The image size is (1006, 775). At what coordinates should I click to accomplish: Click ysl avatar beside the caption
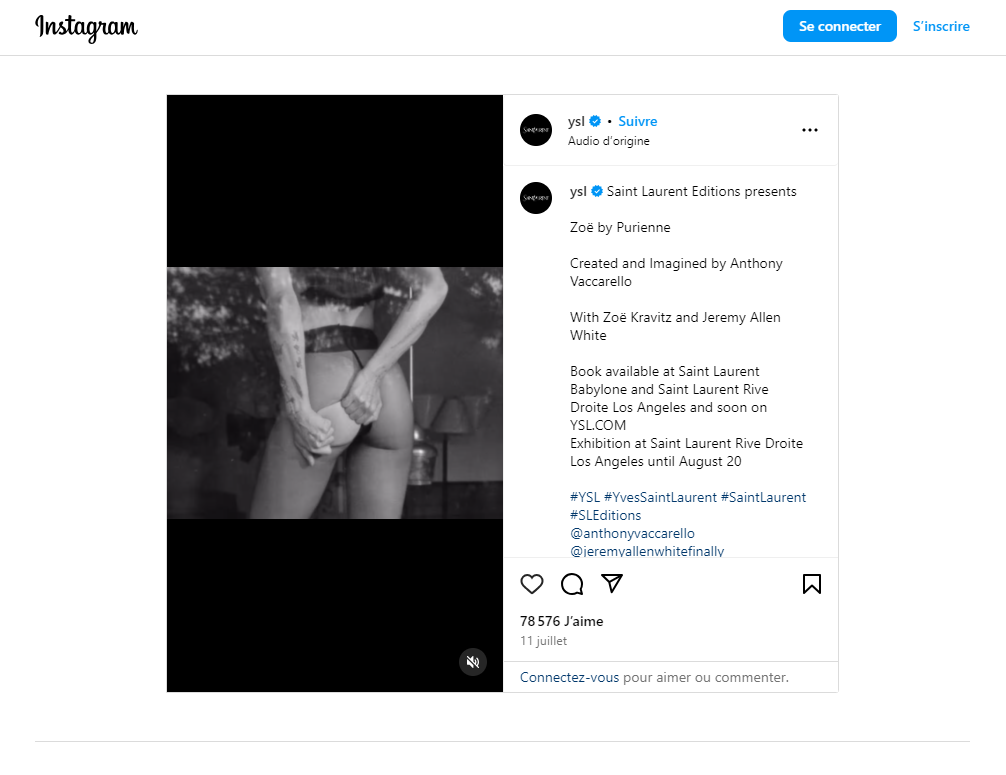click(536, 198)
